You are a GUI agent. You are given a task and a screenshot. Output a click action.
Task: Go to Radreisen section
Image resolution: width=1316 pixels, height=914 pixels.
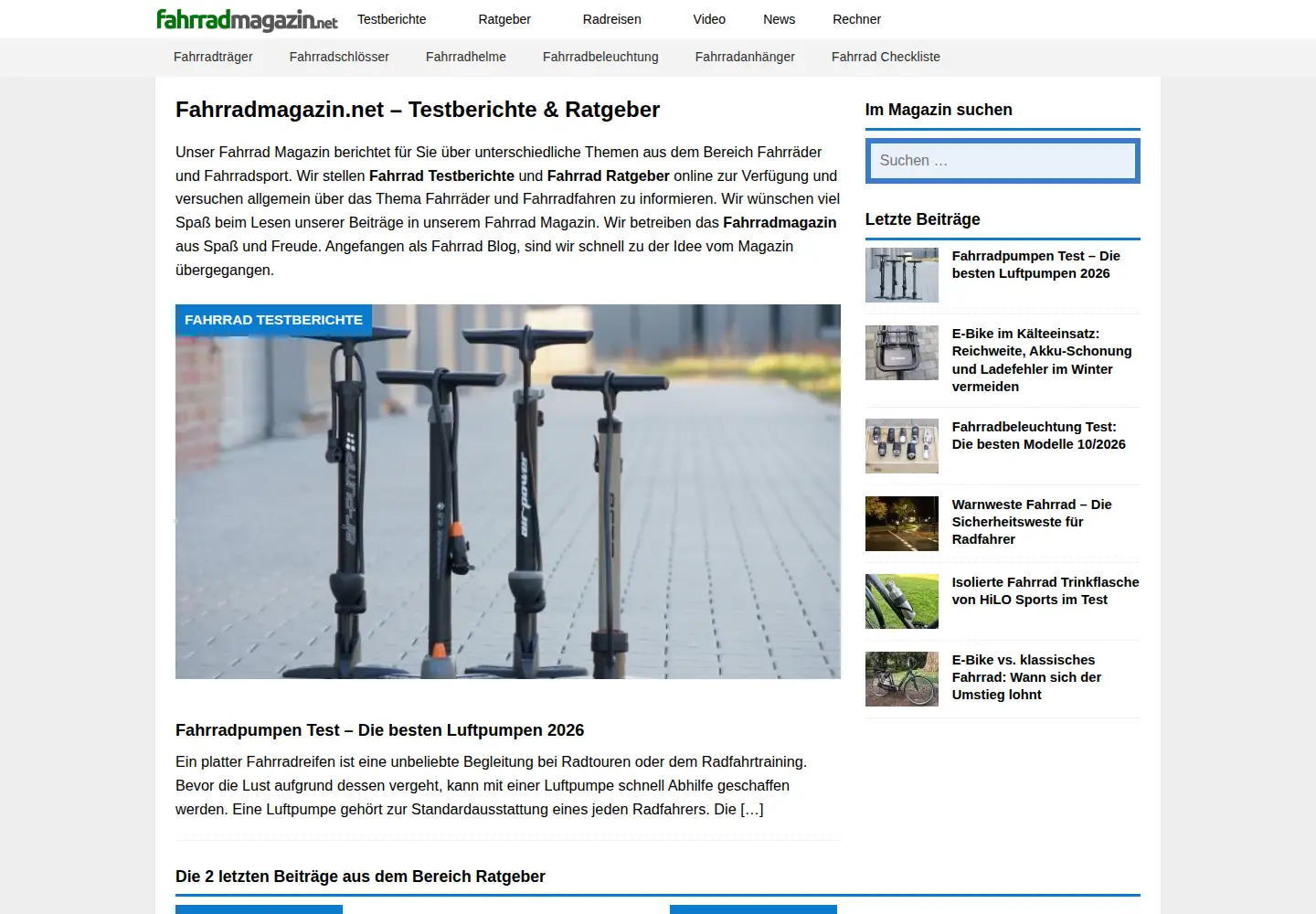coord(612,19)
